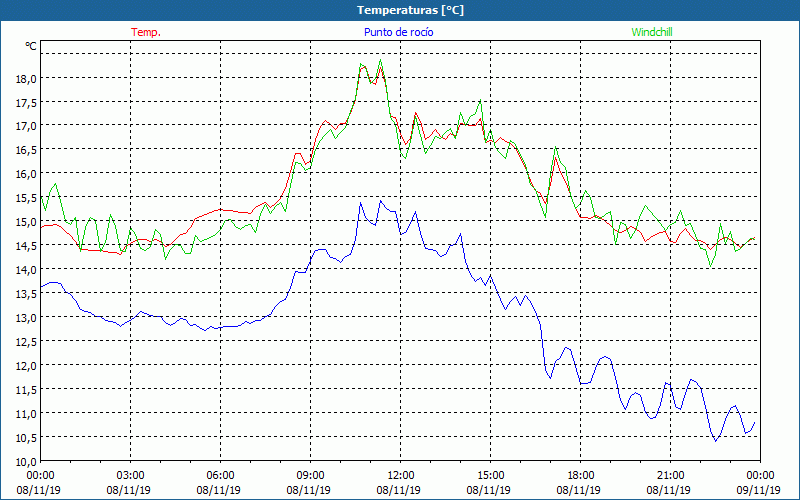Screen dimensions: 800x500
Task: Click the 15,5 y-axis value
Action: click(x=27, y=198)
